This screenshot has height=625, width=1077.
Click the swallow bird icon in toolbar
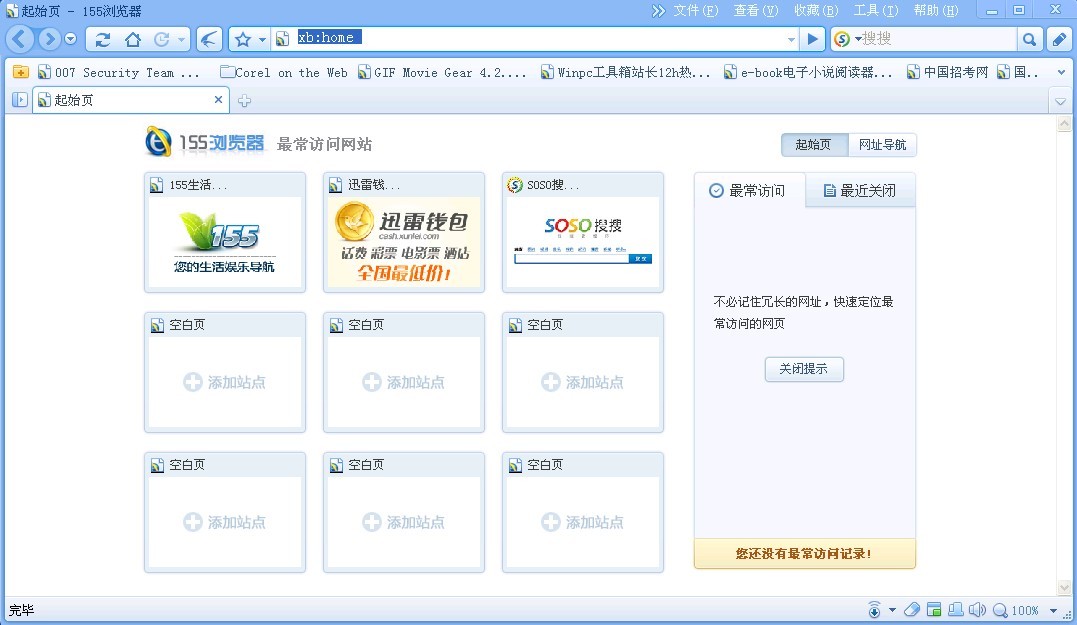(x=209, y=39)
